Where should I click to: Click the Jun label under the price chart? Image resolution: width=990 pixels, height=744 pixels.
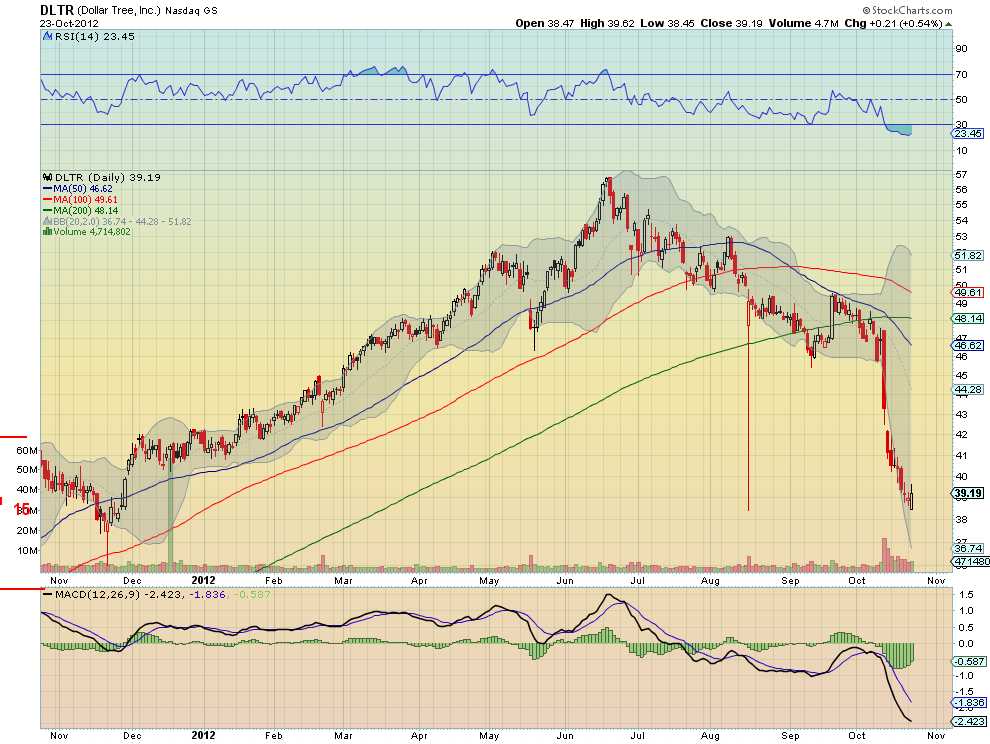point(564,580)
